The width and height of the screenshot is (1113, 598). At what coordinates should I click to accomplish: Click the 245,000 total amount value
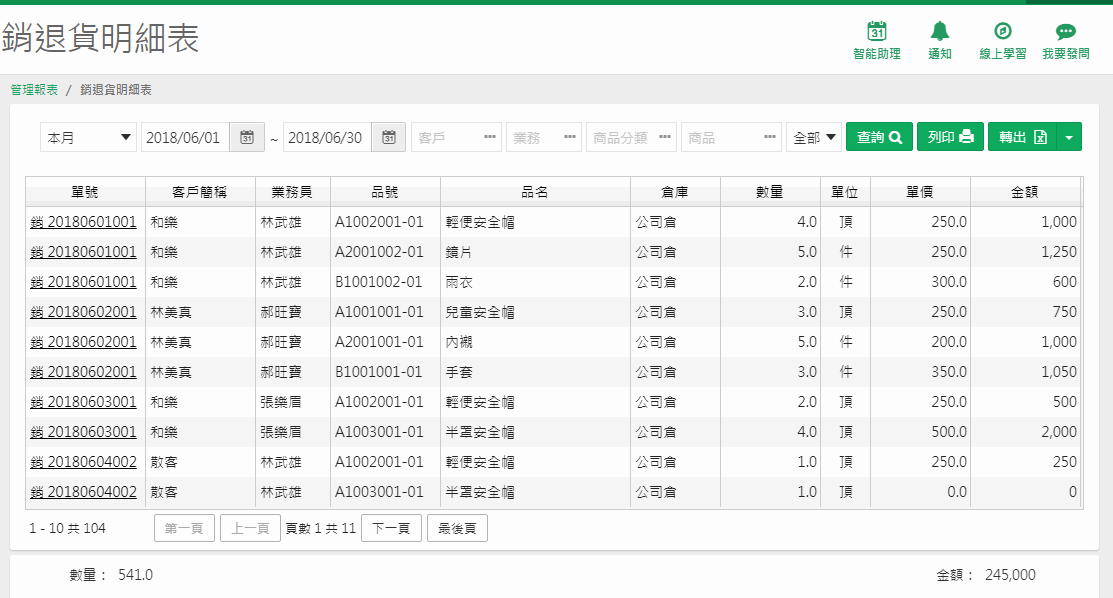(x=1010, y=575)
